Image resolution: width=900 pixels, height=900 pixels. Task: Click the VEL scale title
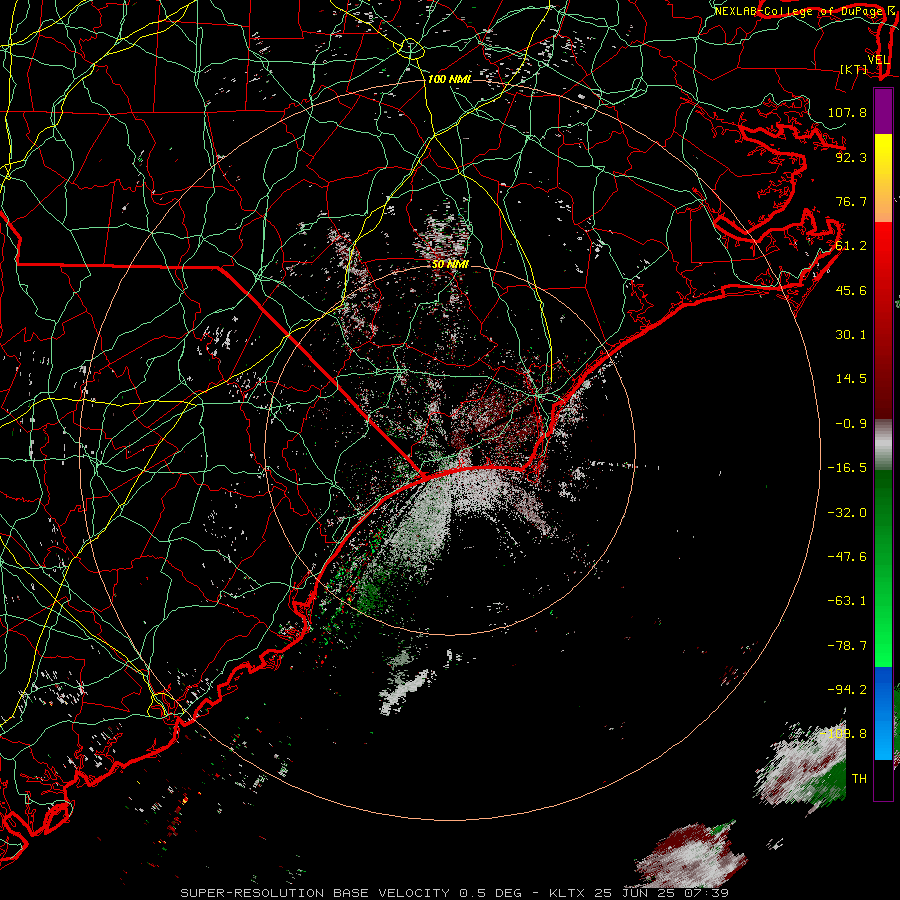coord(878,59)
